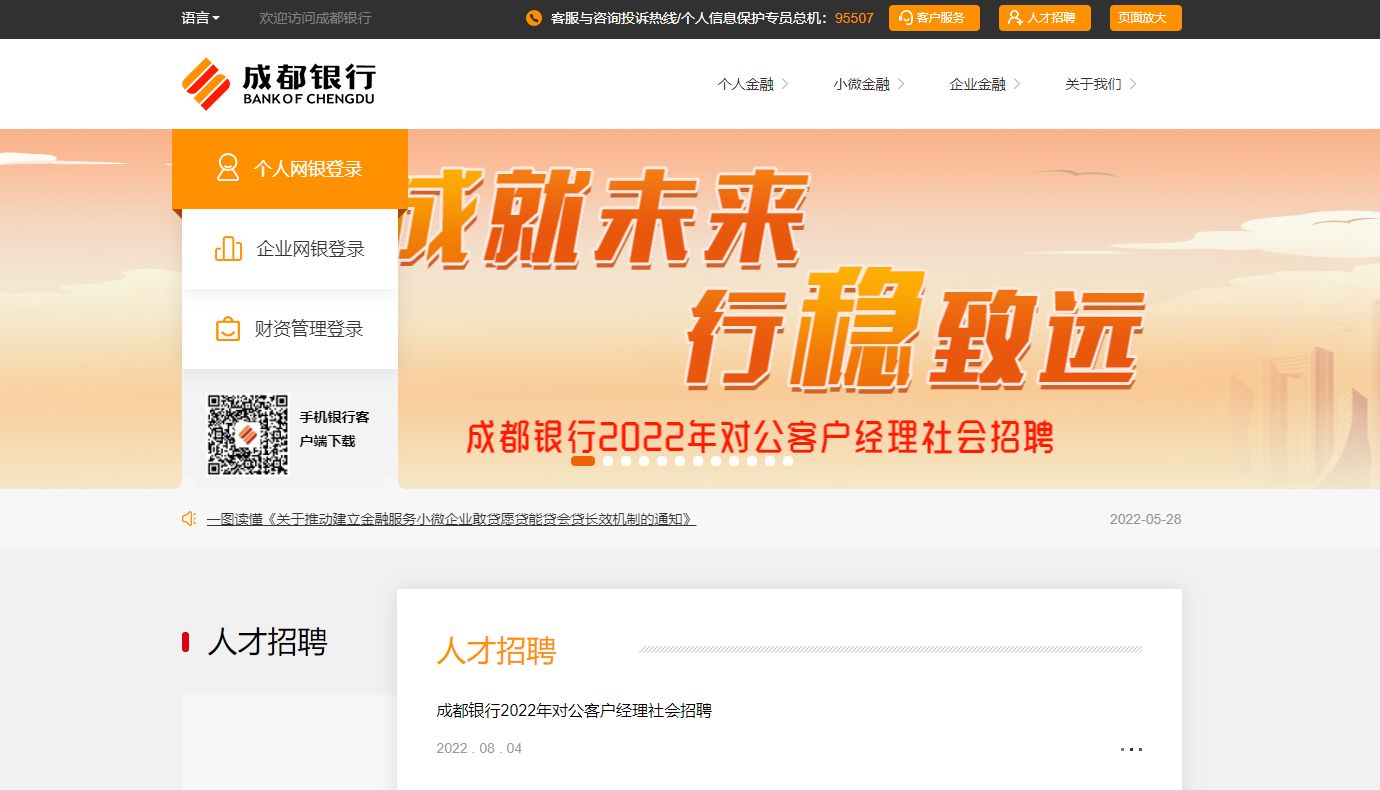Viewport: 1380px width, 790px height.
Task: Expand the 小微金融 menu
Action: click(868, 84)
